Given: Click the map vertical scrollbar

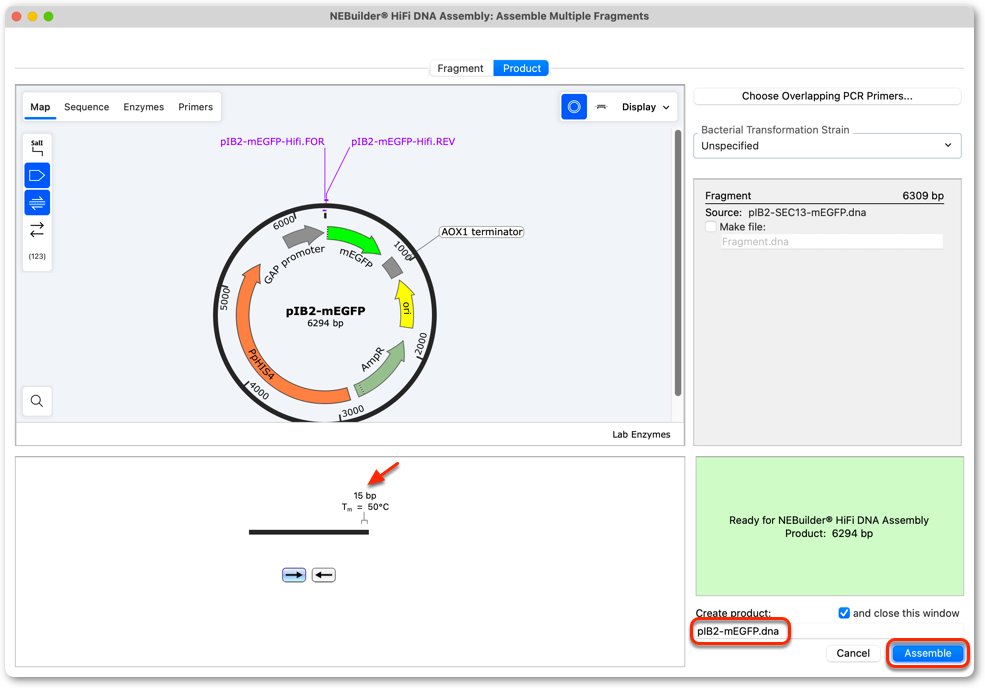Looking at the screenshot, I should (677, 263).
